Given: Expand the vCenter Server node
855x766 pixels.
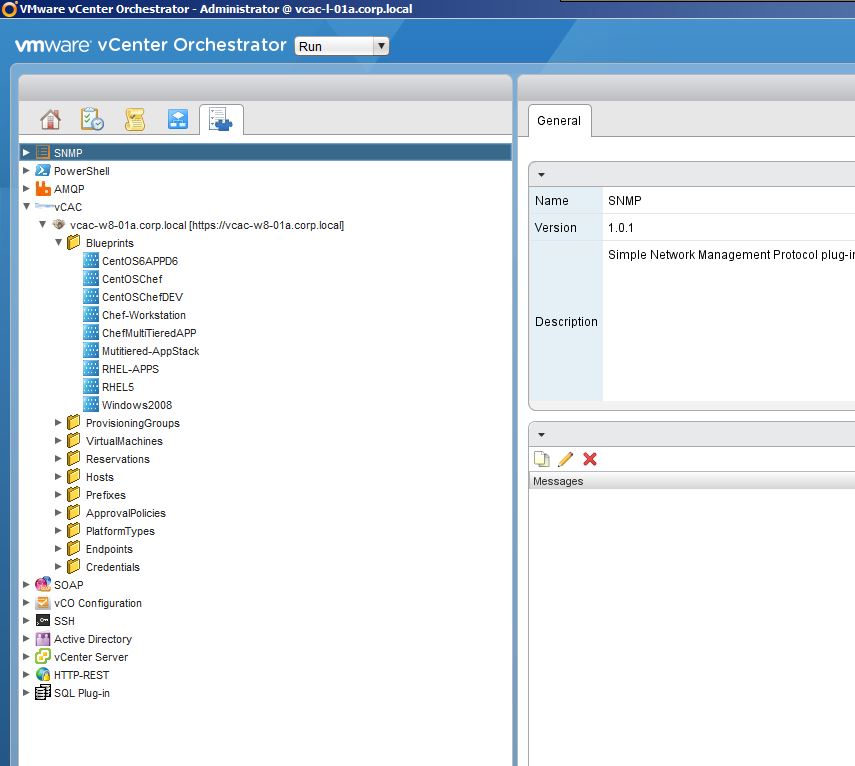Looking at the screenshot, I should (x=26, y=656).
